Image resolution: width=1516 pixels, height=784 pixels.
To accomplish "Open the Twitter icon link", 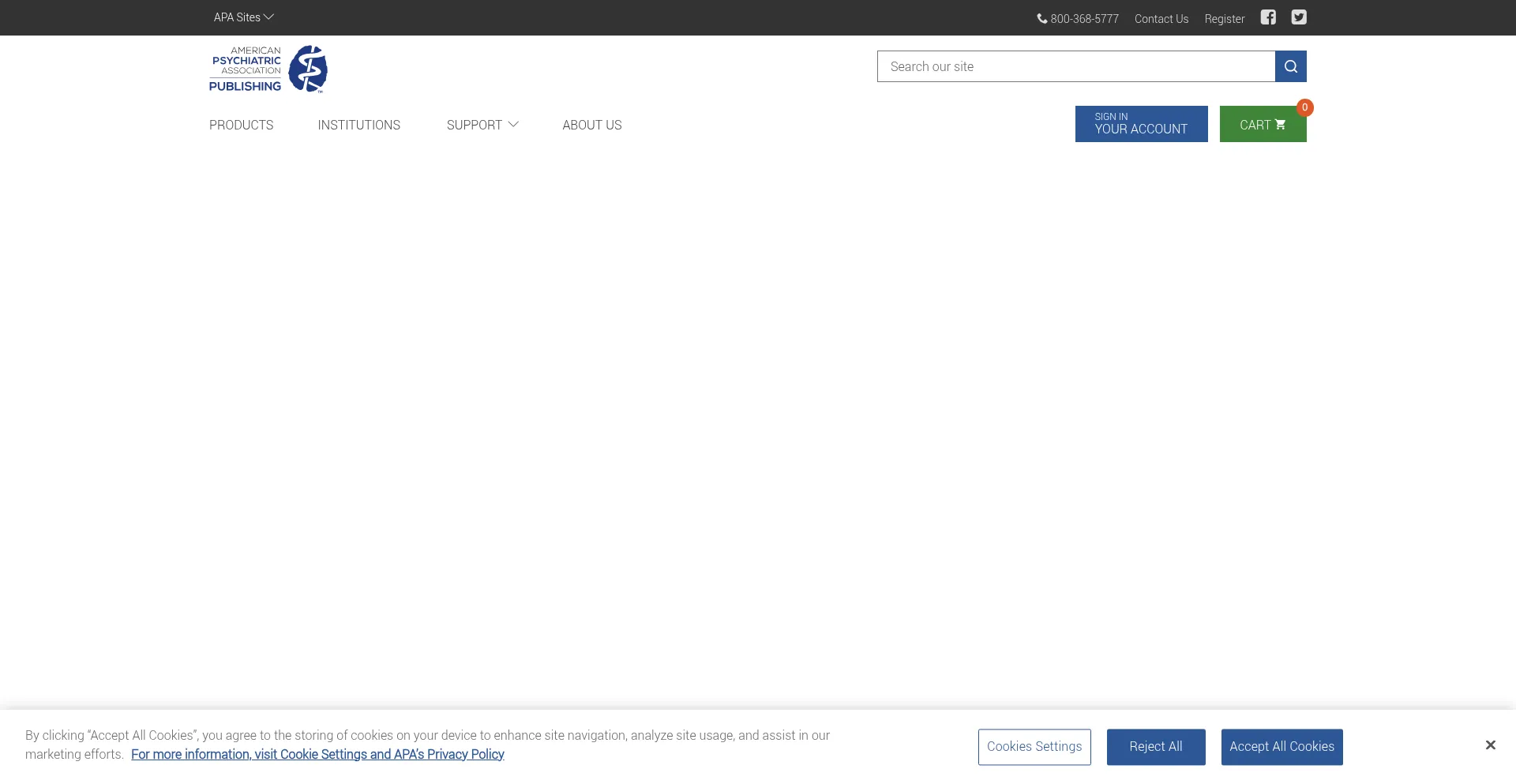I will point(1299,17).
